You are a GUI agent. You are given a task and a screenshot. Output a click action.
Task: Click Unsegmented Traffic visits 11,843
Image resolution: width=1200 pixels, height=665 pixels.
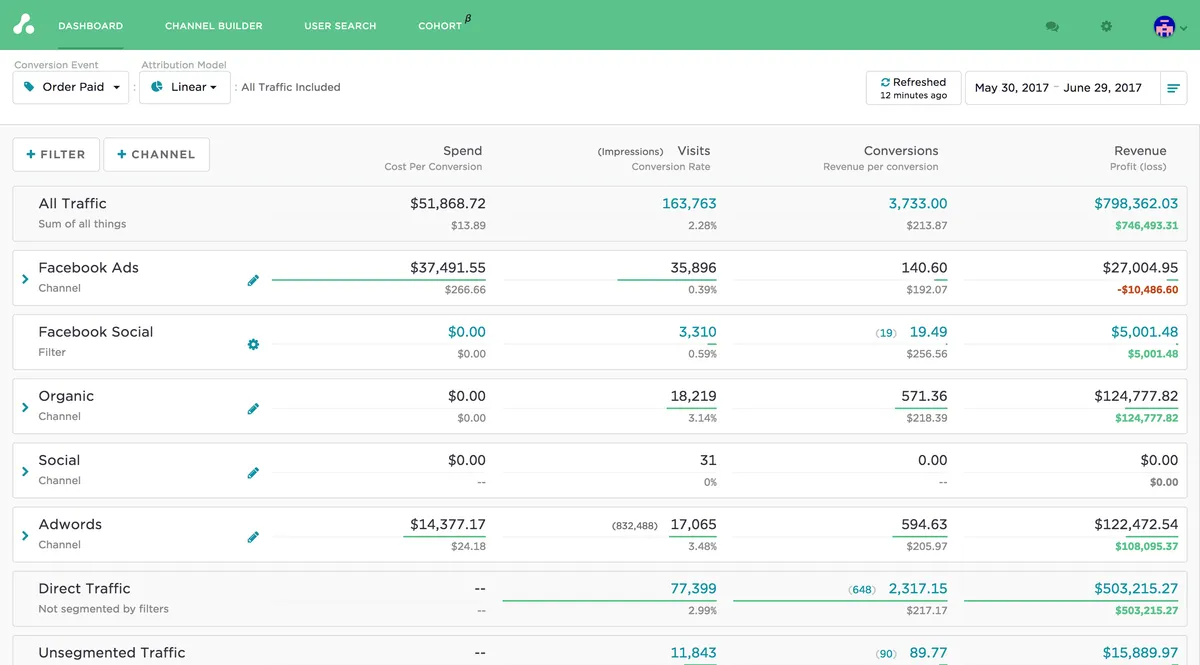(693, 653)
